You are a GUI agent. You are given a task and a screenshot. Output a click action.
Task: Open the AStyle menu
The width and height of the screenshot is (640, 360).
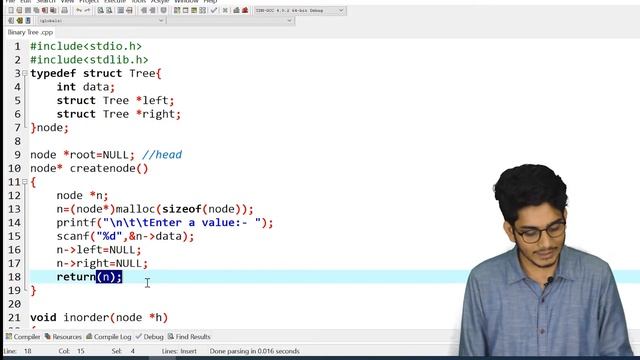coord(160,2)
